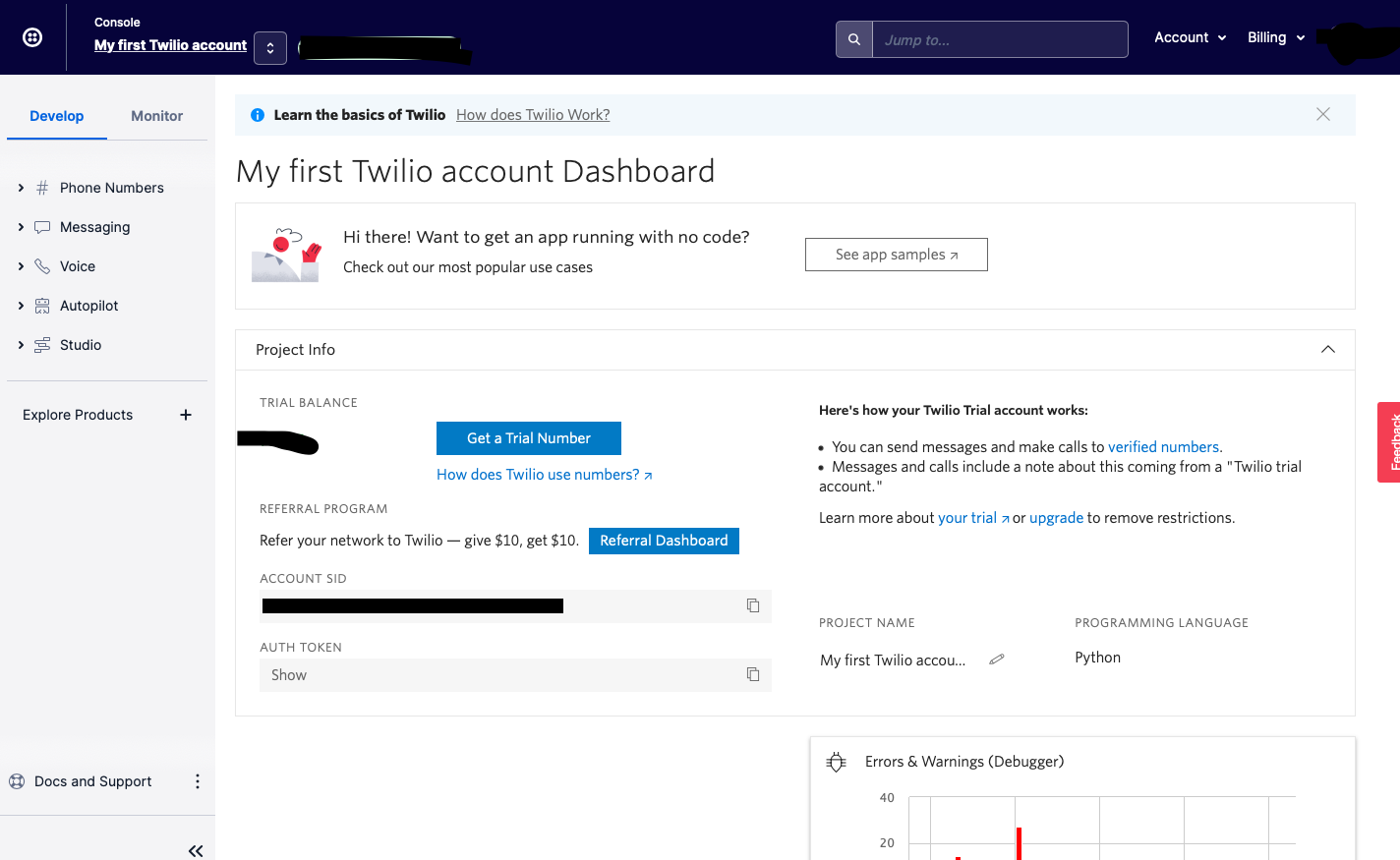Open the your trial link
The image size is (1400, 860).
click(973, 518)
